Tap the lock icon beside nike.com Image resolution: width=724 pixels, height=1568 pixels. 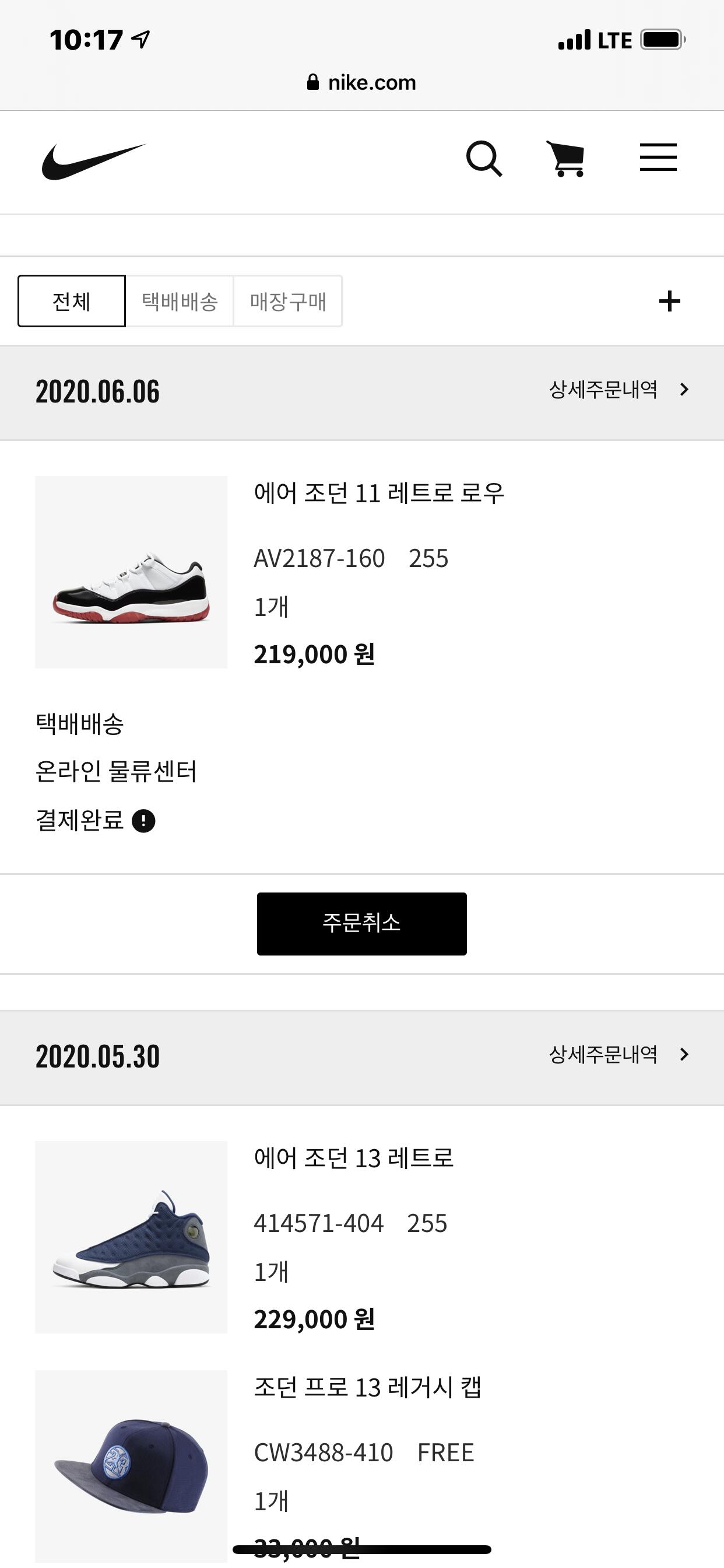(x=312, y=83)
